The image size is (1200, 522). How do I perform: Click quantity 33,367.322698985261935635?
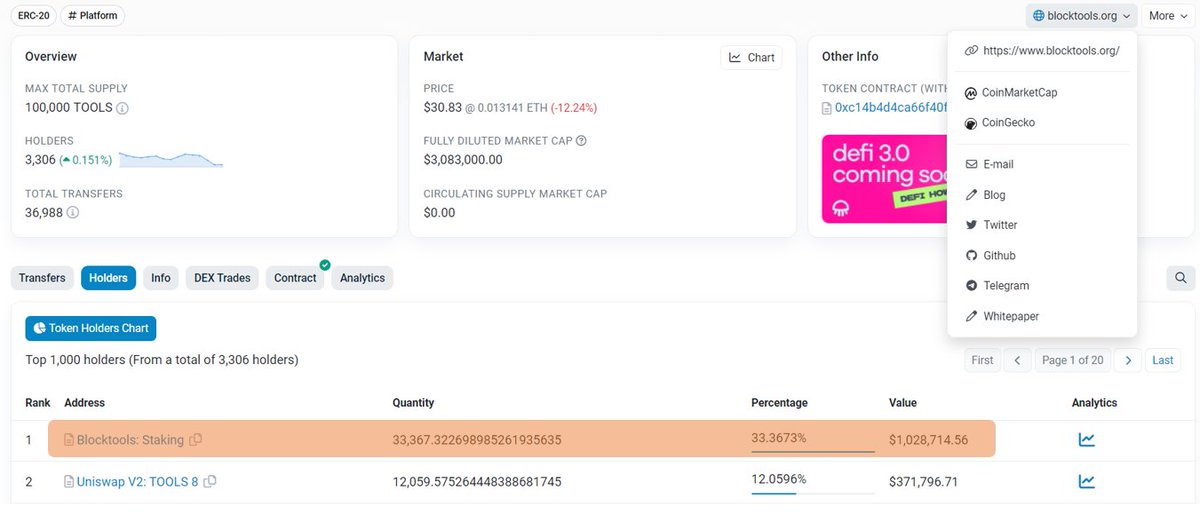pyautogui.click(x=477, y=440)
